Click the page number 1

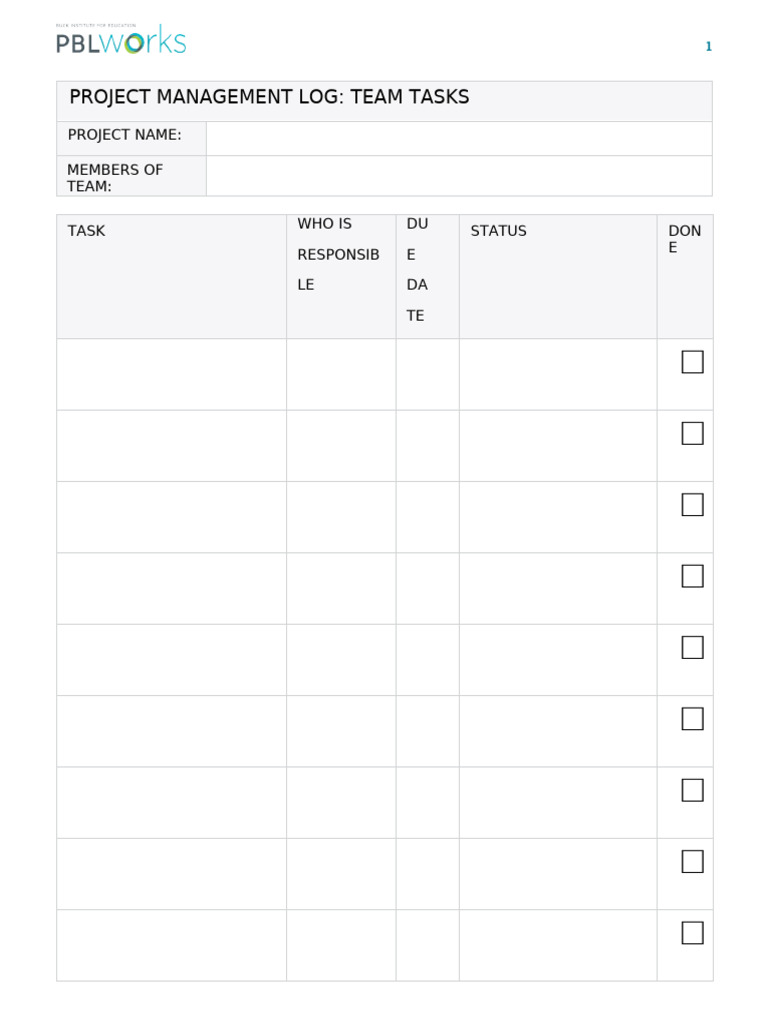708,46
